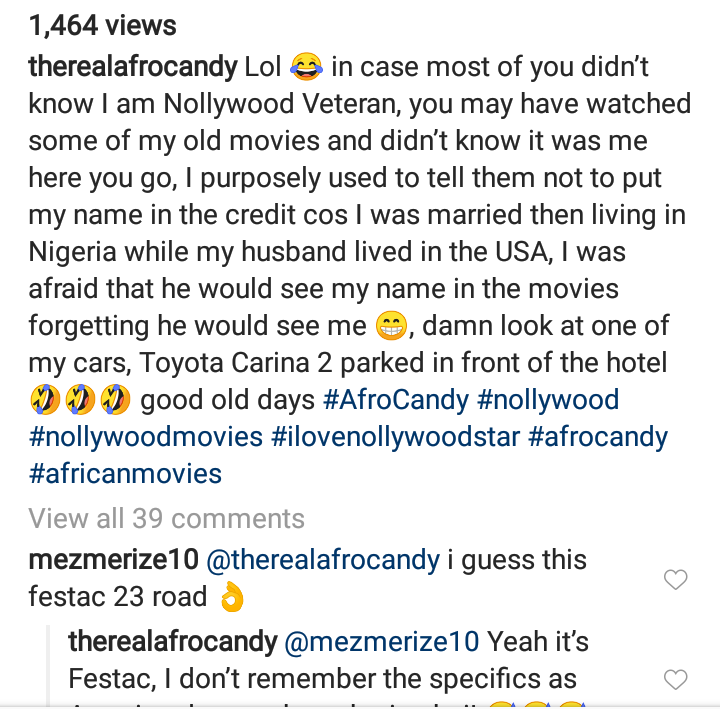Open therealafrocandy profile from caption username

click(133, 67)
